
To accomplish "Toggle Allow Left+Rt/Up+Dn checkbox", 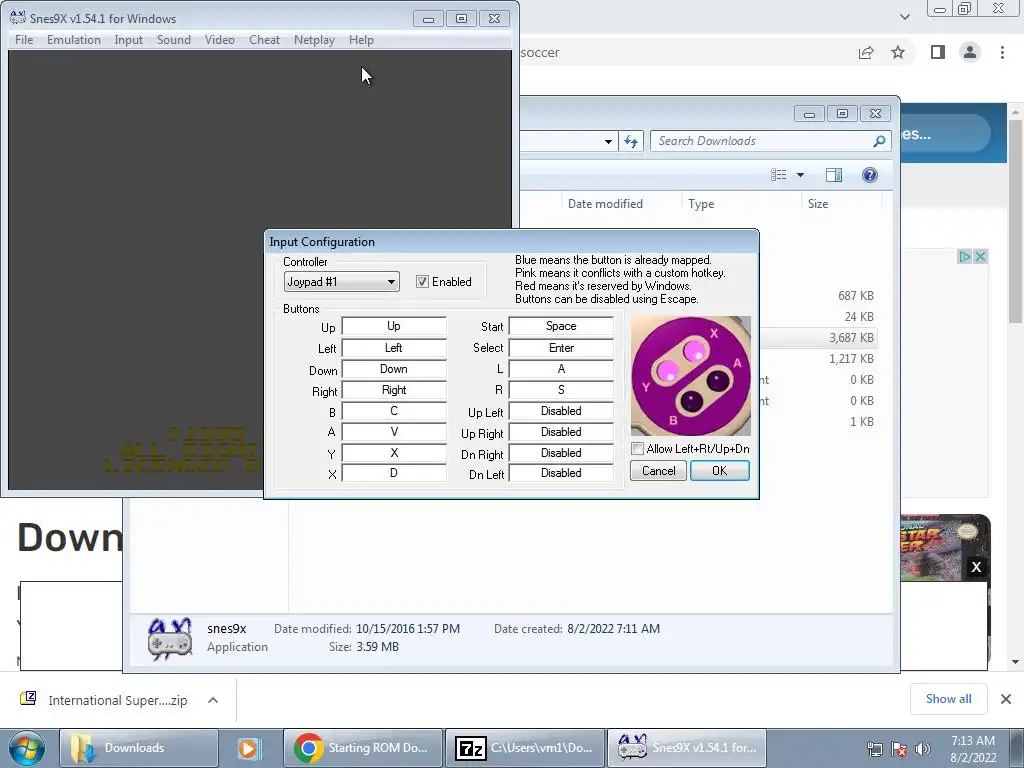I will 637,449.
